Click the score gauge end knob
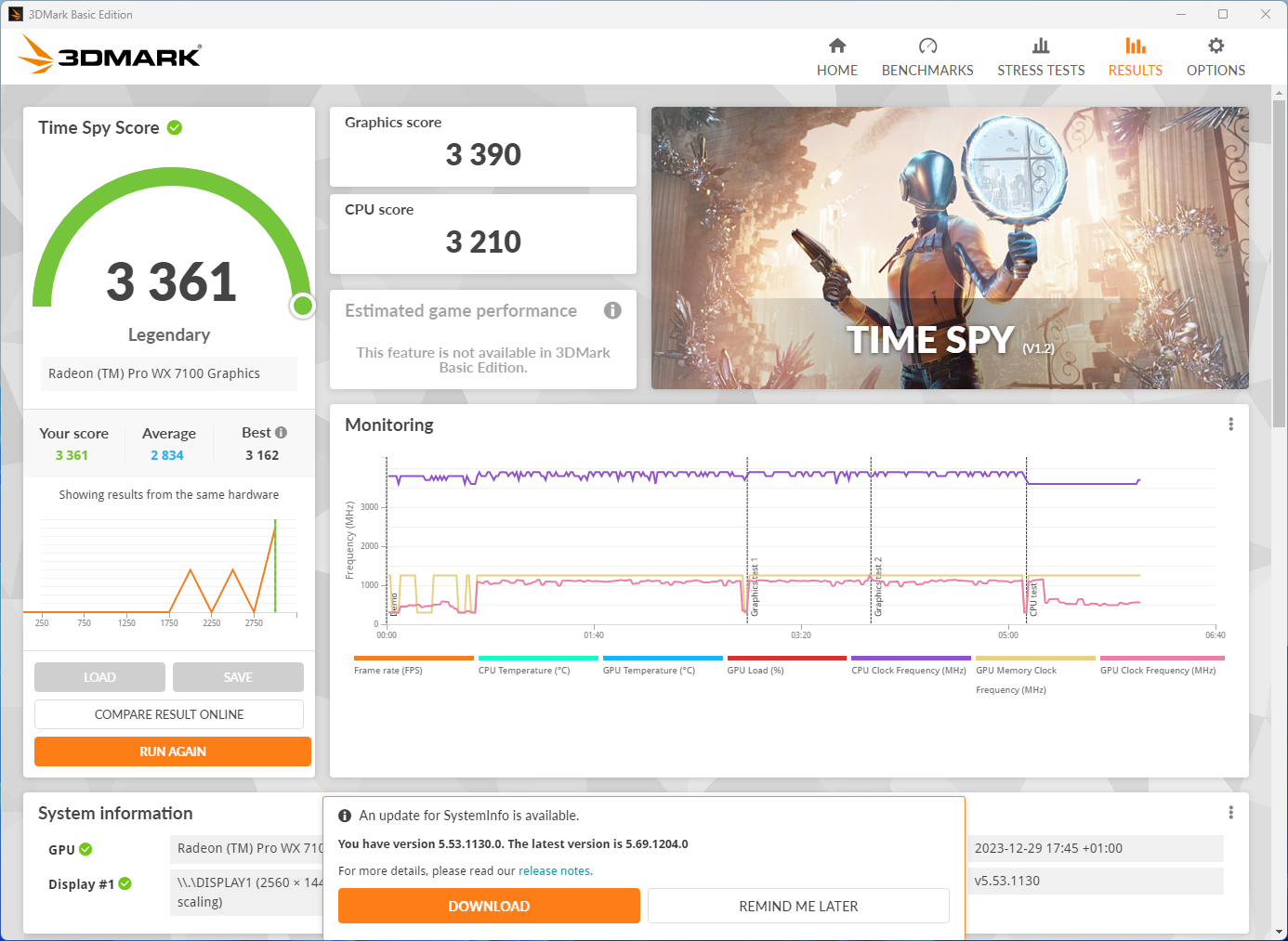The width and height of the screenshot is (1288, 941). pos(302,306)
